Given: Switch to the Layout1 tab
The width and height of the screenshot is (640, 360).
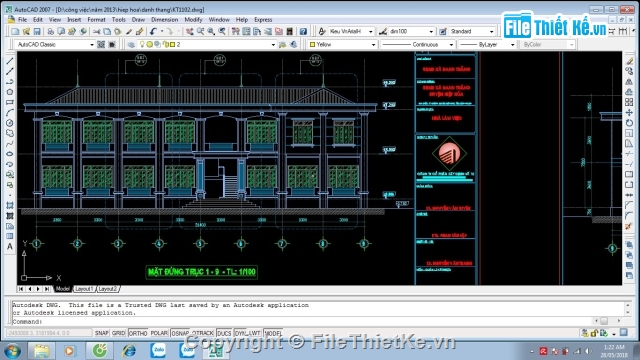Looking at the screenshot, I should coord(84,289).
